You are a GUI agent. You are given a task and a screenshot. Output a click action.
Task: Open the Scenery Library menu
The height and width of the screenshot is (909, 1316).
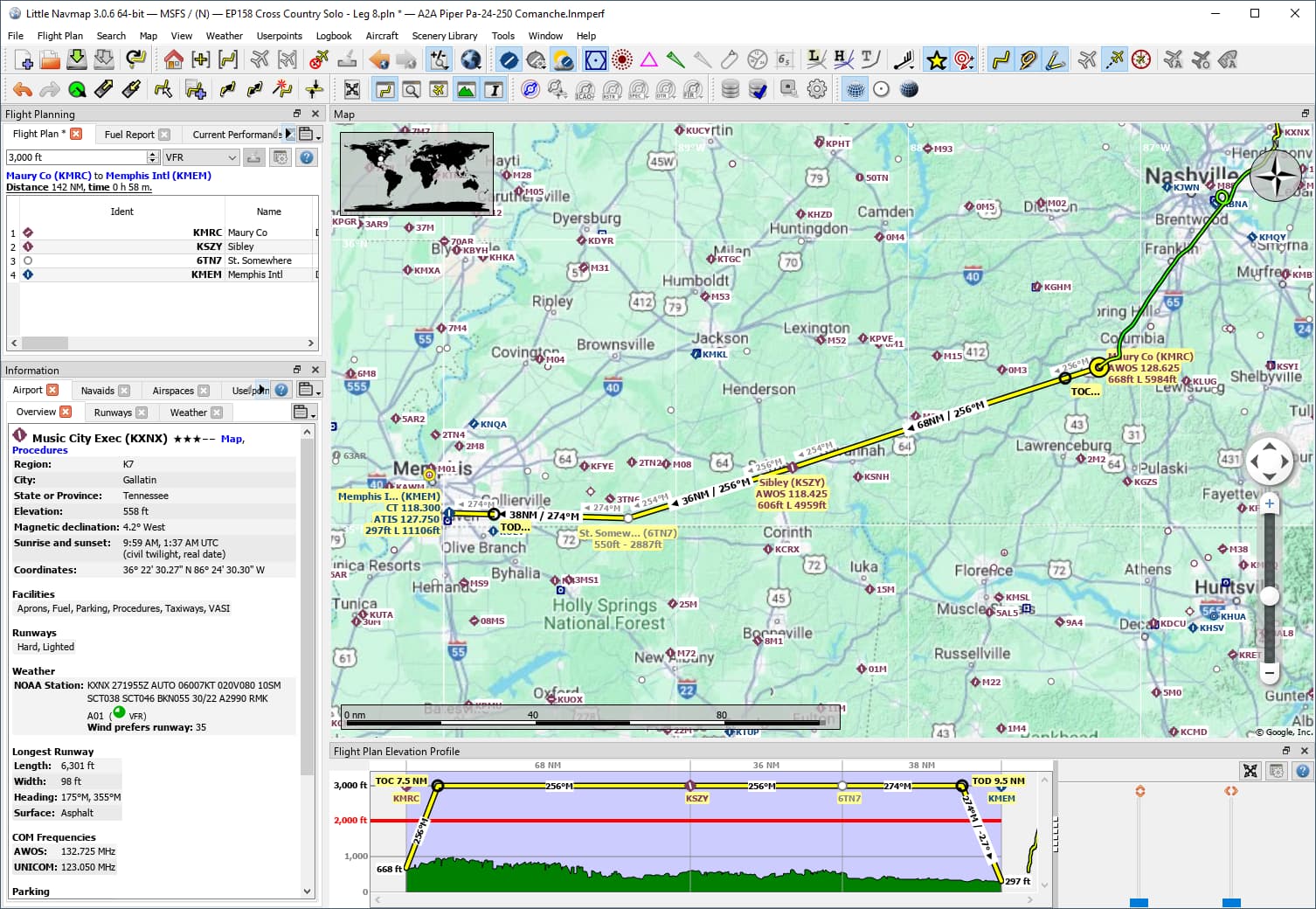444,36
